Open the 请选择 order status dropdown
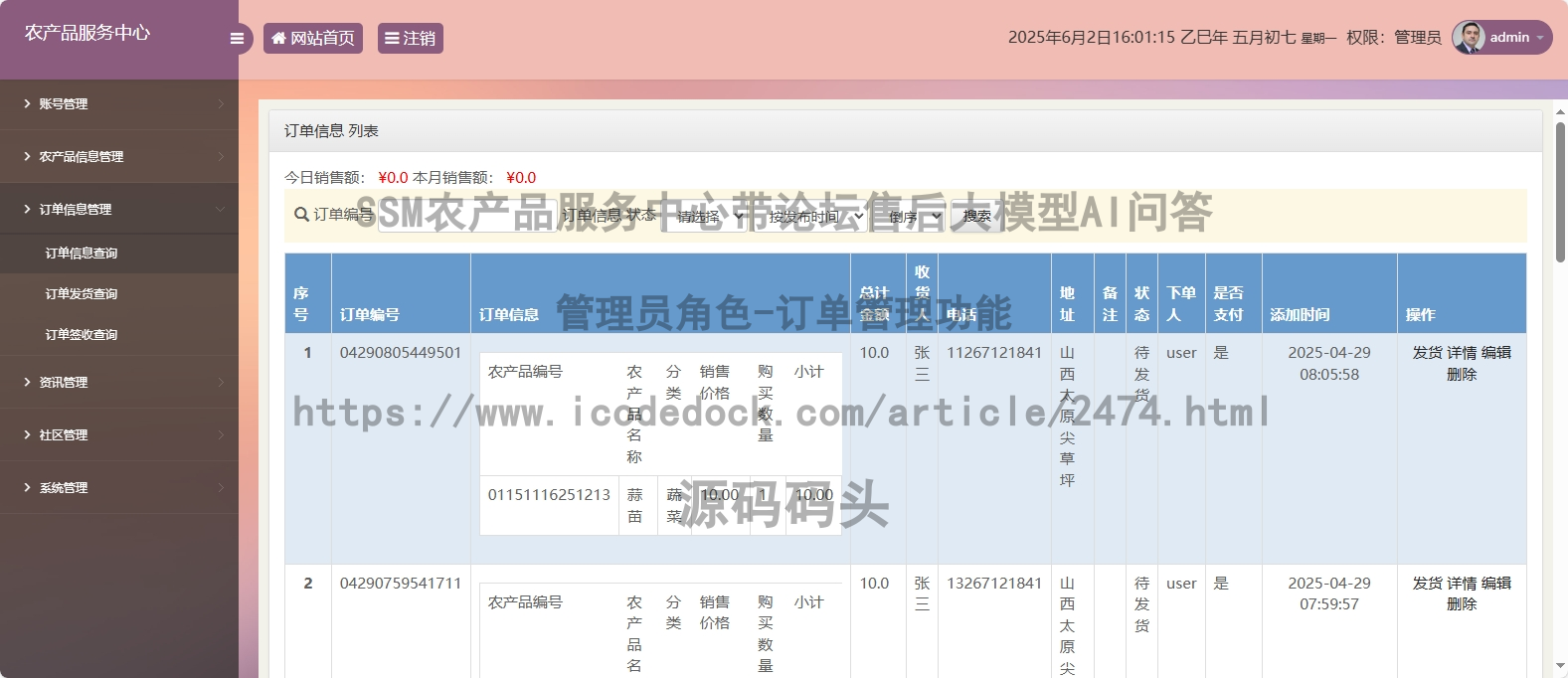Screen dimensions: 1568x678 [707, 216]
